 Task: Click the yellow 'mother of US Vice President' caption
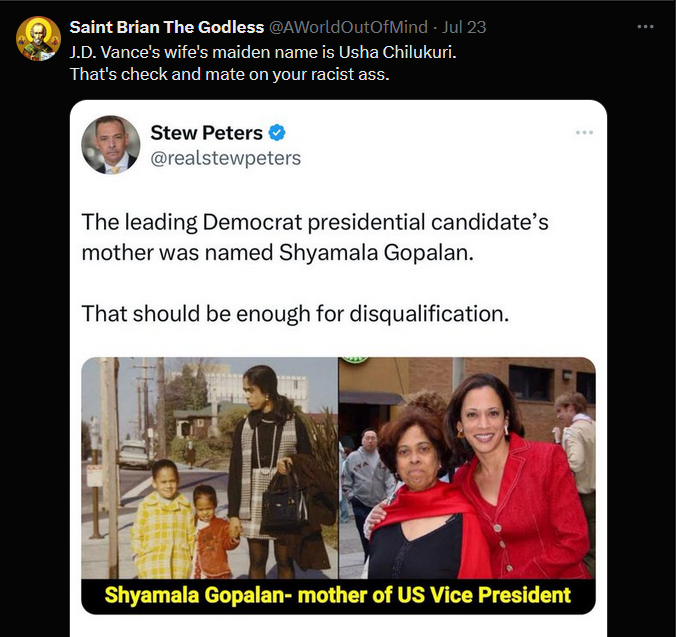pos(338,595)
